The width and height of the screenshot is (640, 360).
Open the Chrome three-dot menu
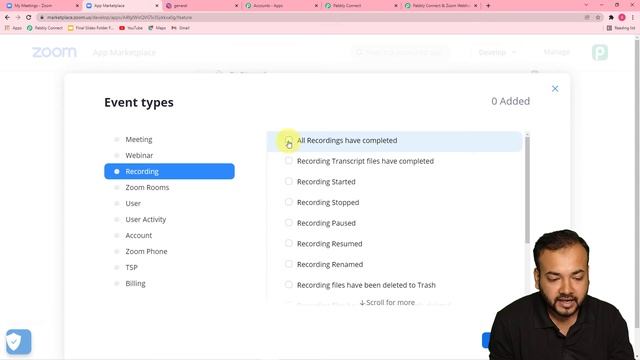click(x=633, y=18)
